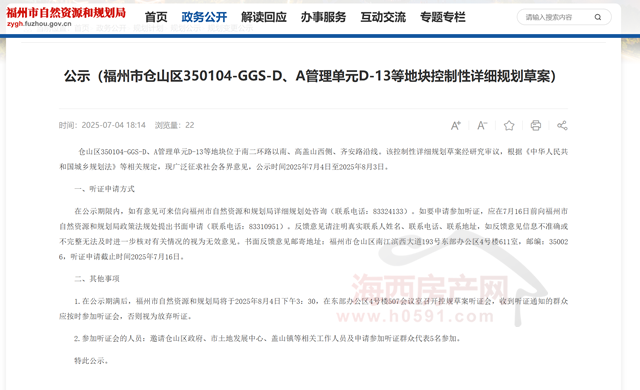Click the heading 一、听证申请方式
Viewport: 640px width, 390px height.
(x=104, y=189)
